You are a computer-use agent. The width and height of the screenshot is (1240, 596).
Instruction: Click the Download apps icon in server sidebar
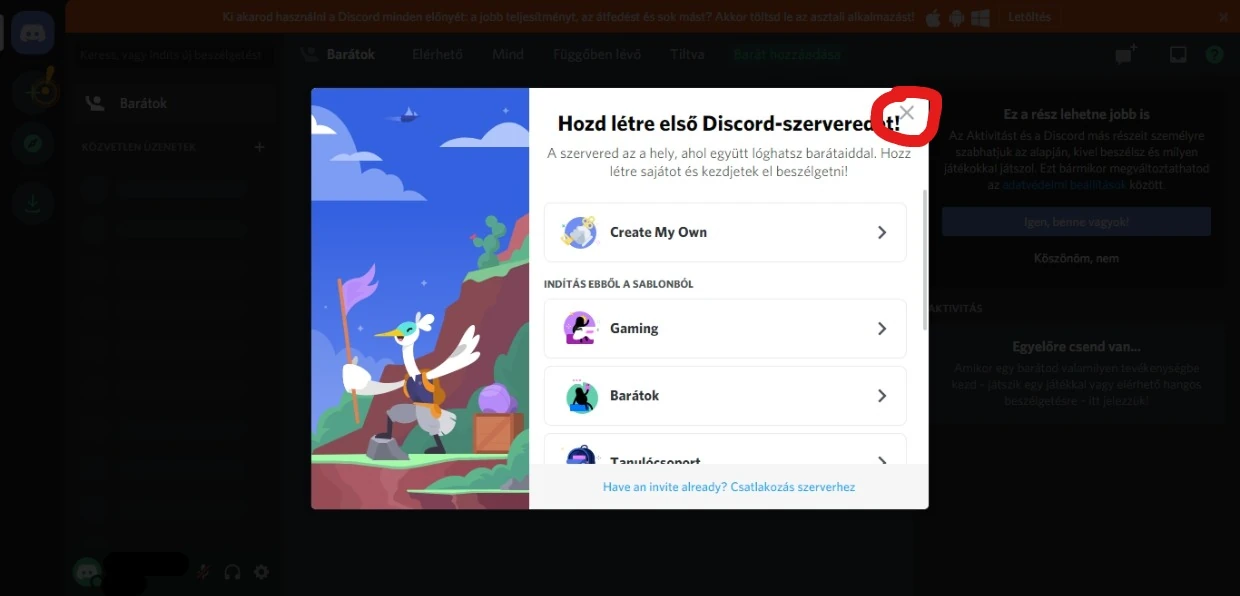coord(33,203)
